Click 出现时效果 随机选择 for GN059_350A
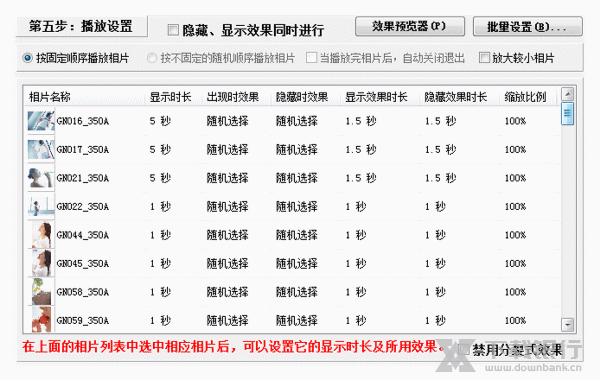600x380 pixels. 227,320
